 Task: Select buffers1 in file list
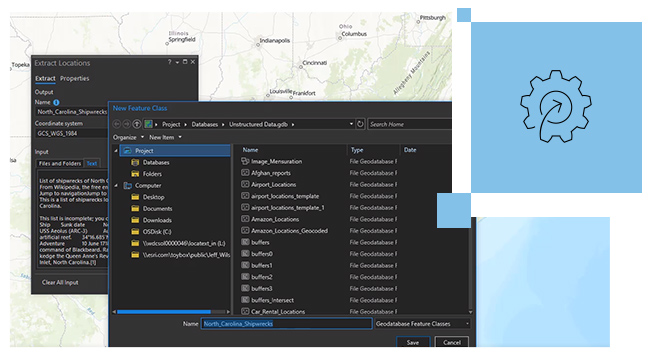262,265
